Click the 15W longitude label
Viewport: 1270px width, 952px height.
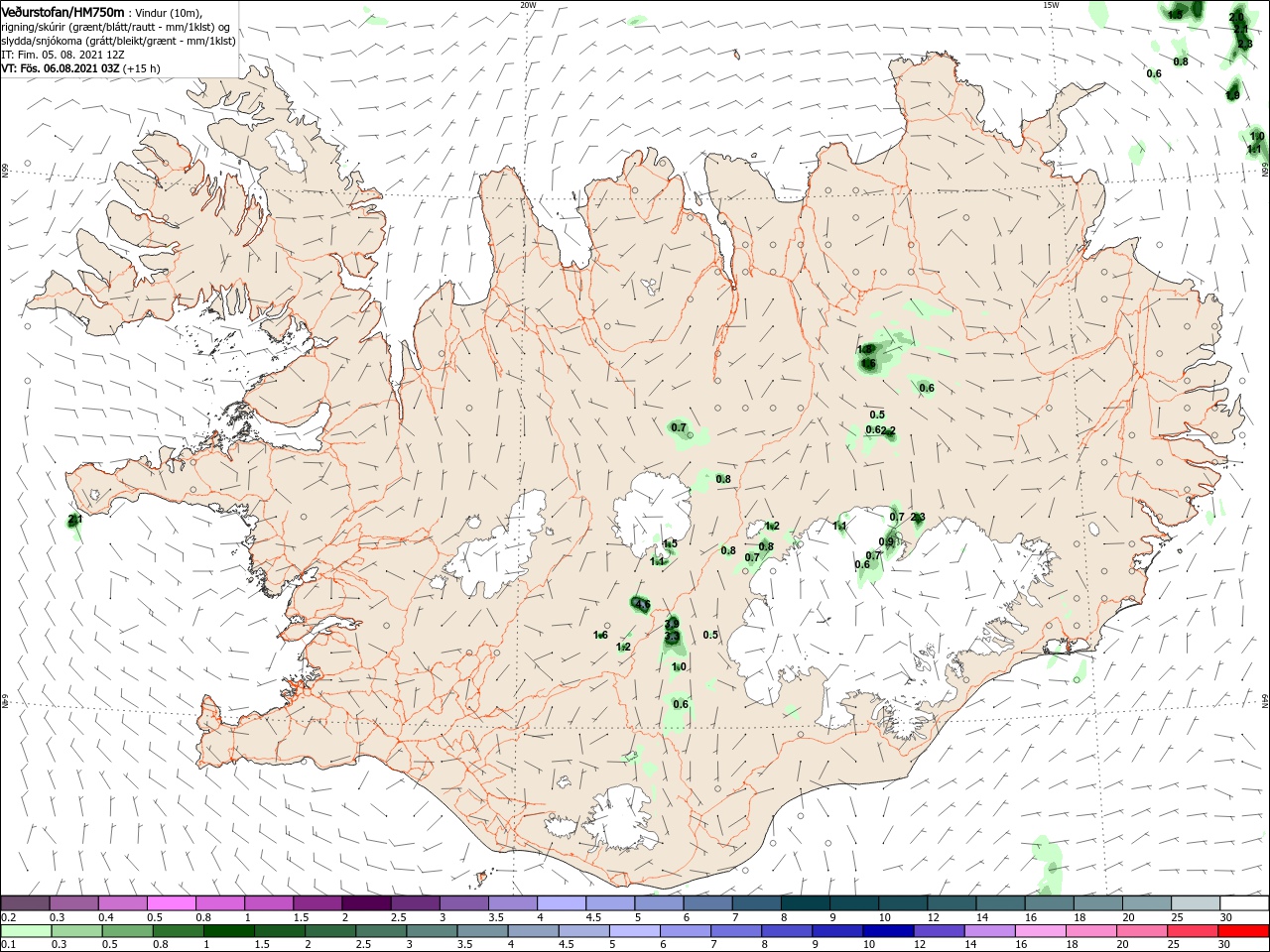point(1050,5)
